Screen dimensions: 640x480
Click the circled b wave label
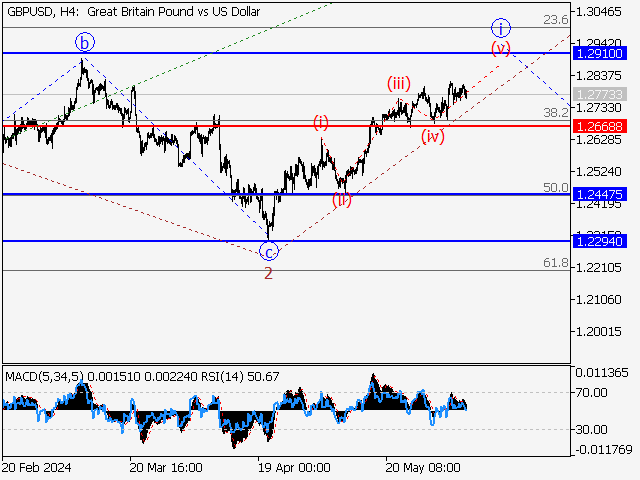85,42
